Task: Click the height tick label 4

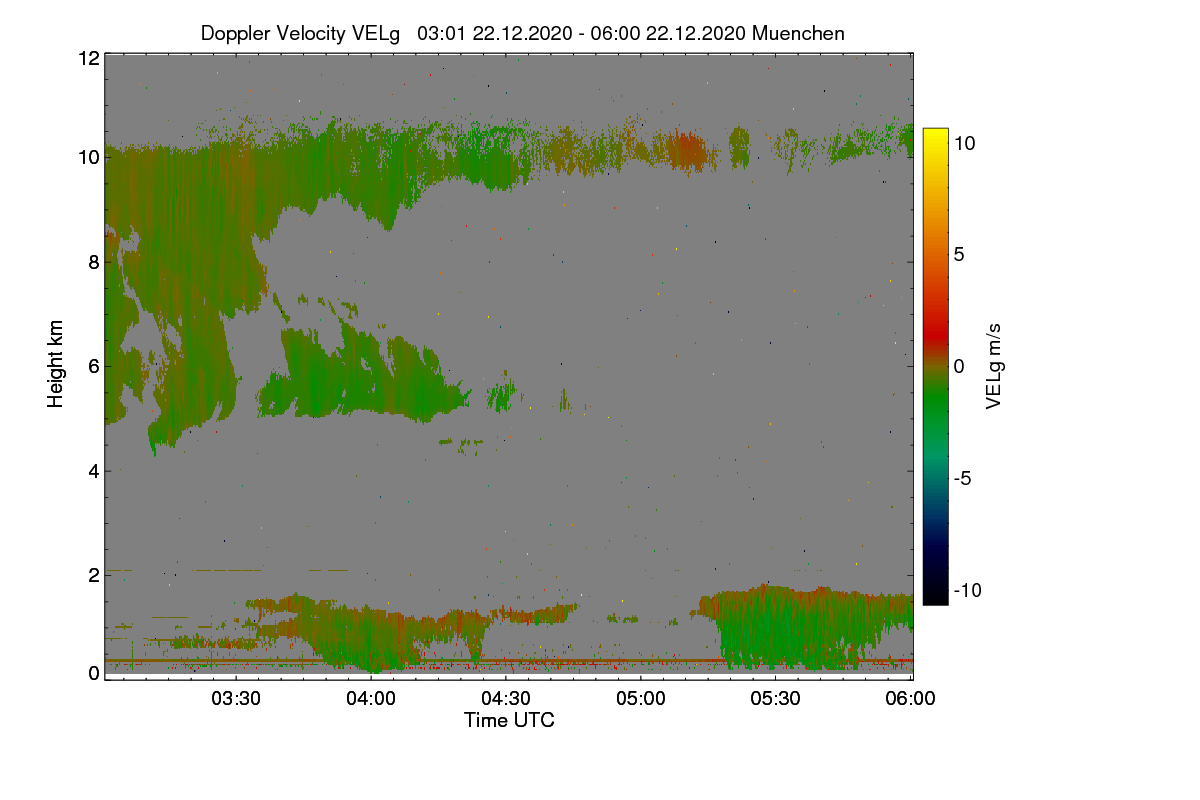Action: point(94,470)
